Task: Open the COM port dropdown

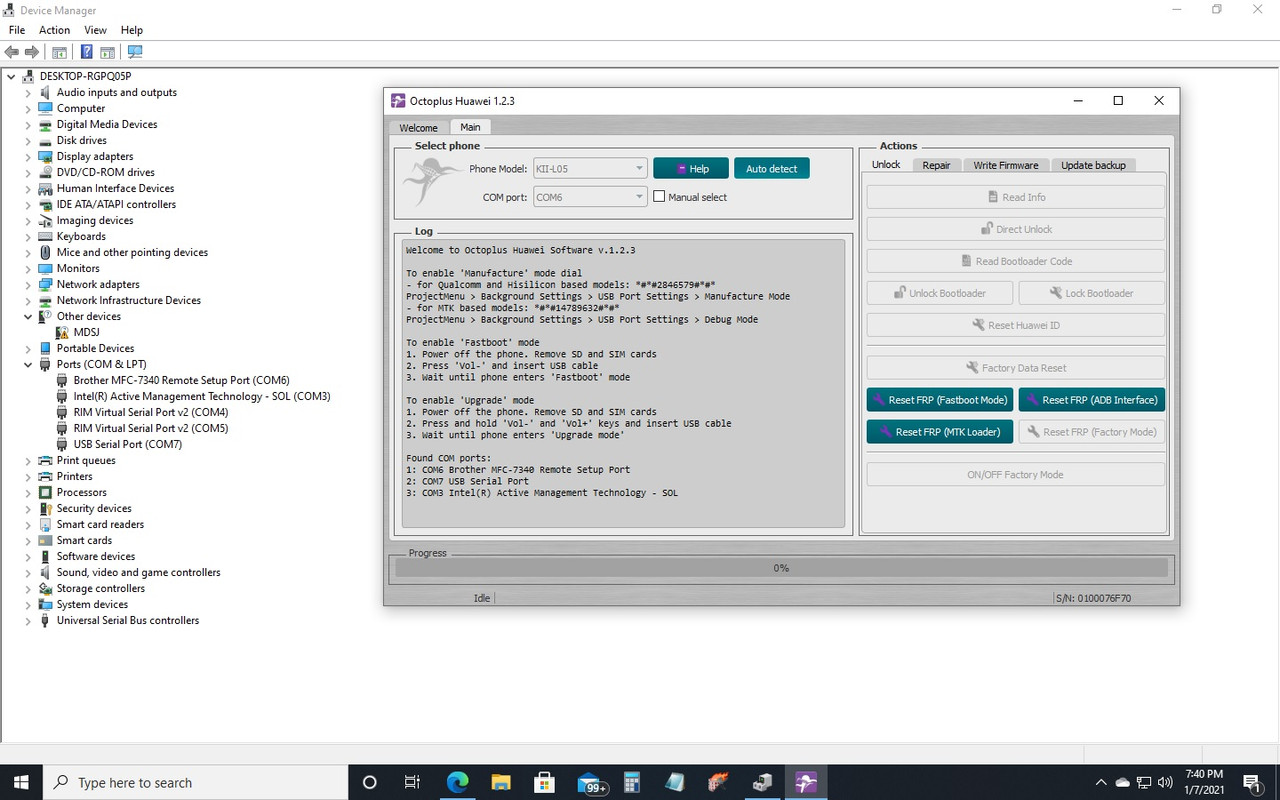Action: pyautogui.click(x=637, y=196)
